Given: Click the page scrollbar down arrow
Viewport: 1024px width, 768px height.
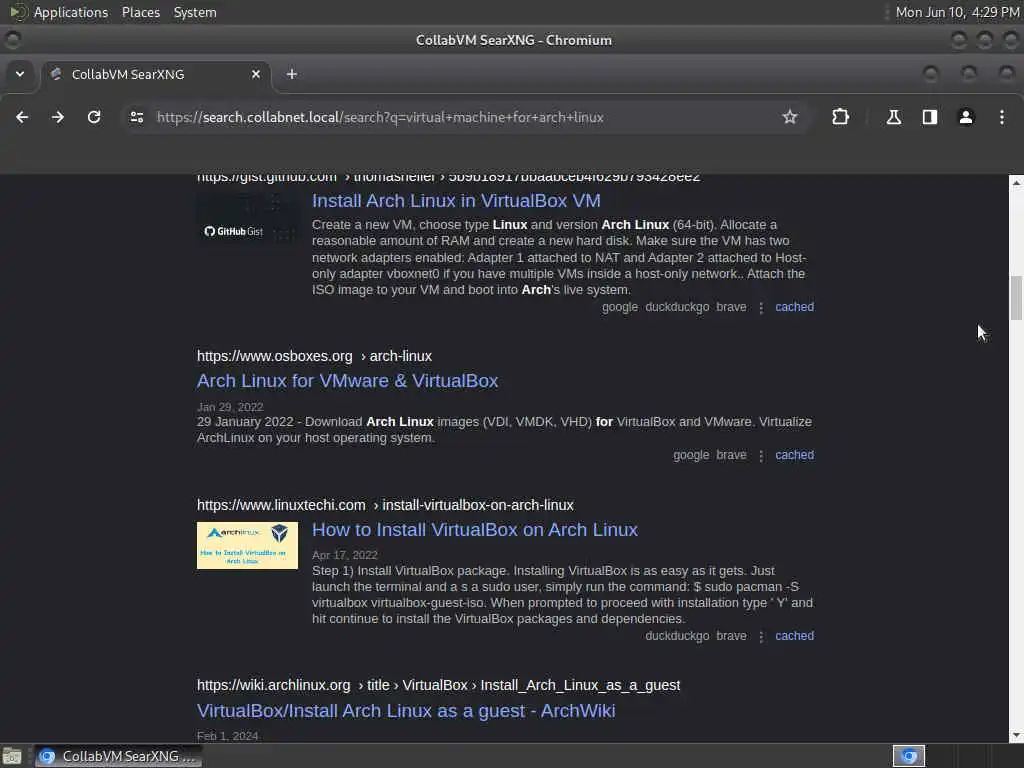Looking at the screenshot, I should coord(1016,736).
